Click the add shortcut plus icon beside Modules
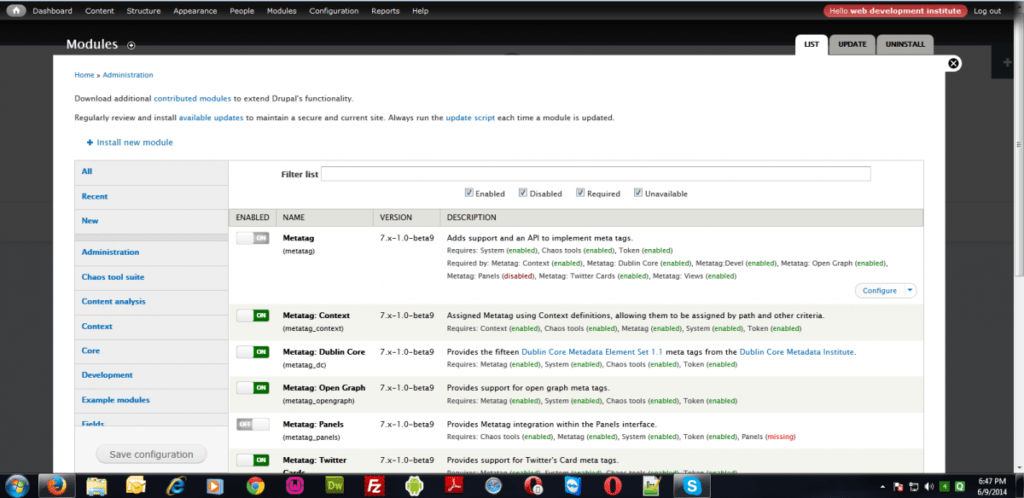The height and width of the screenshot is (498, 1024). [x=131, y=45]
